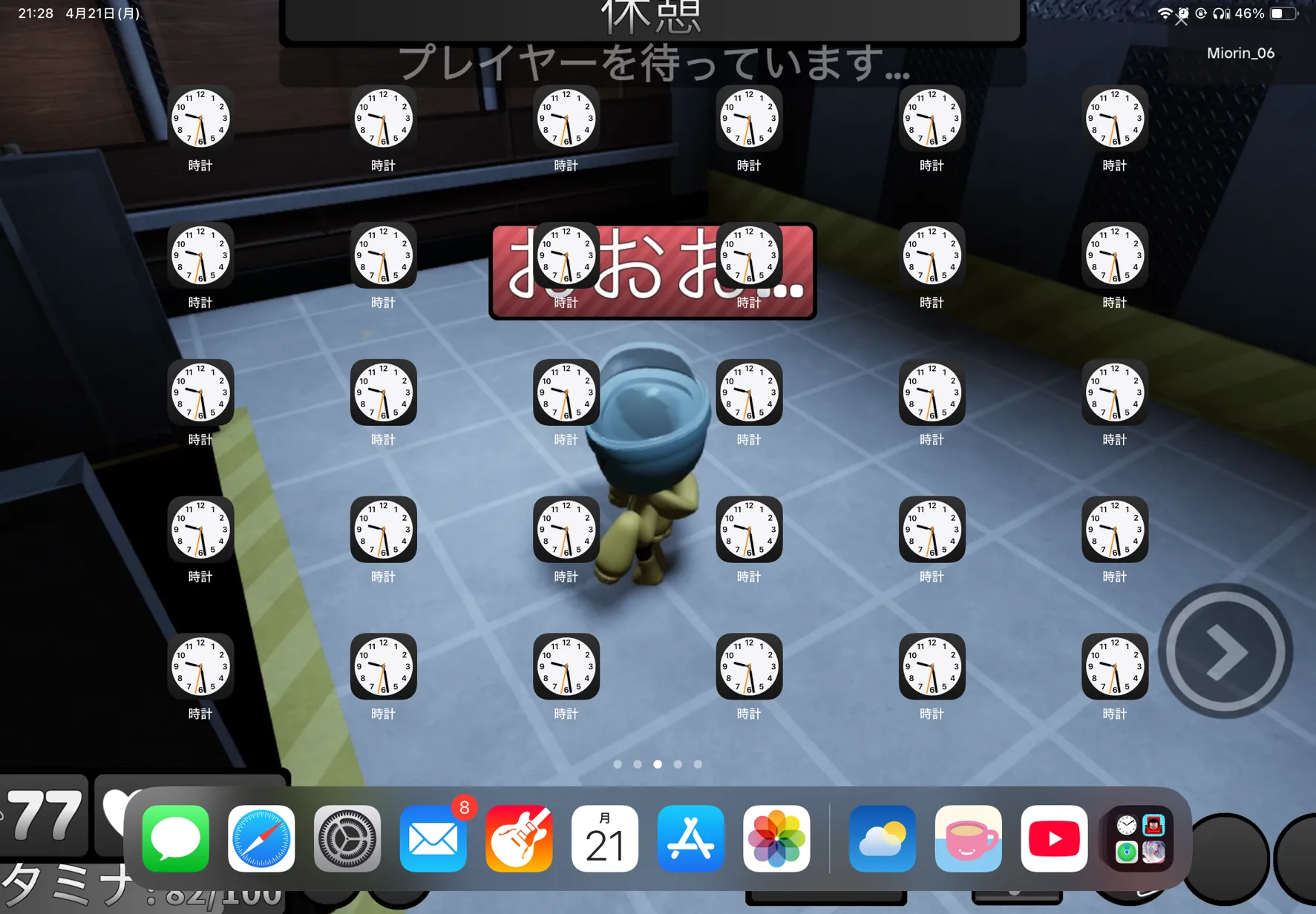The width and height of the screenshot is (1316, 914).
Task: Open 時計 app in first row, first column
Action: [x=200, y=119]
